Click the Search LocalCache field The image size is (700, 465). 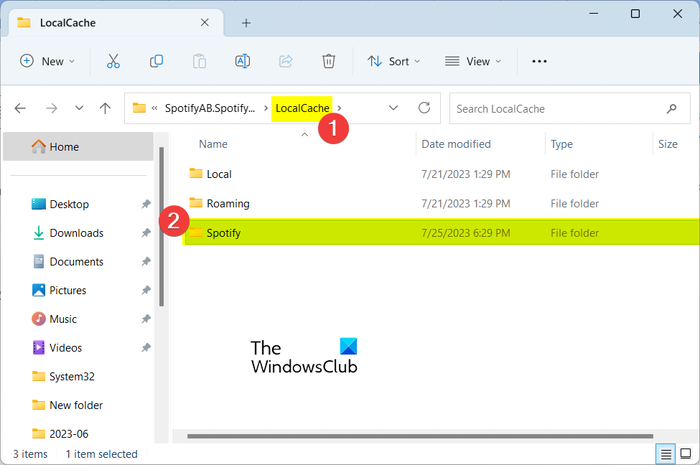click(x=570, y=108)
